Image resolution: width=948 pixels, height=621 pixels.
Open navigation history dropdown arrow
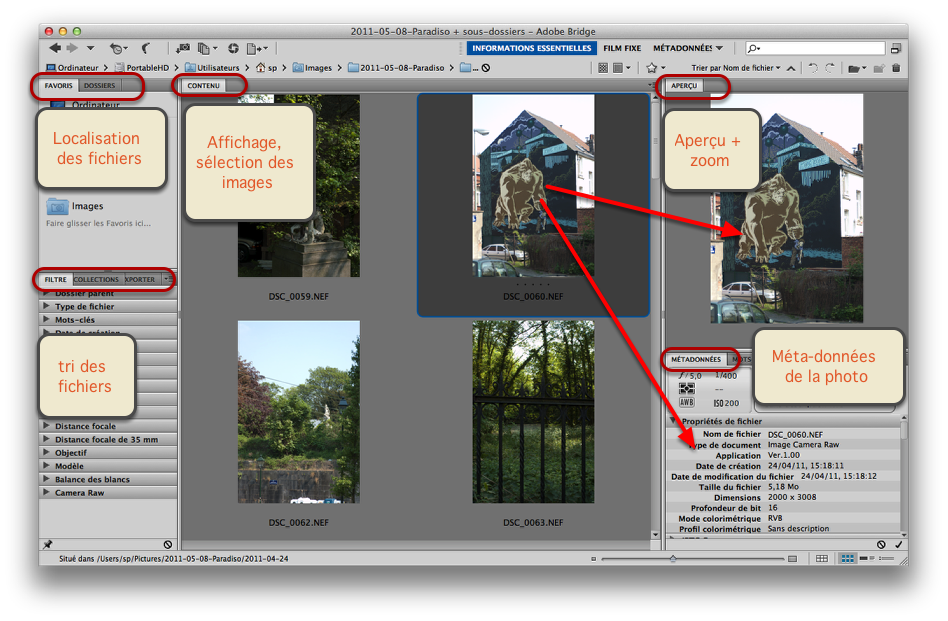pos(90,48)
